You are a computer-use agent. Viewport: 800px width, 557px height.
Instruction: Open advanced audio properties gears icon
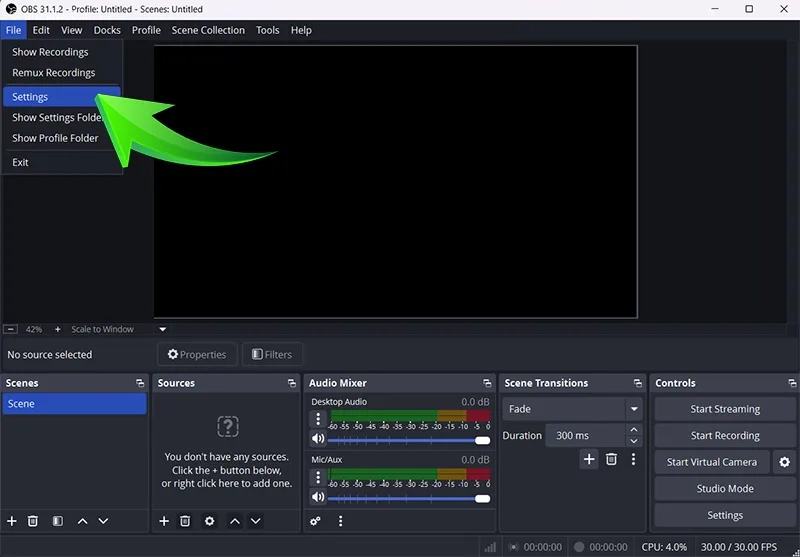coord(315,521)
